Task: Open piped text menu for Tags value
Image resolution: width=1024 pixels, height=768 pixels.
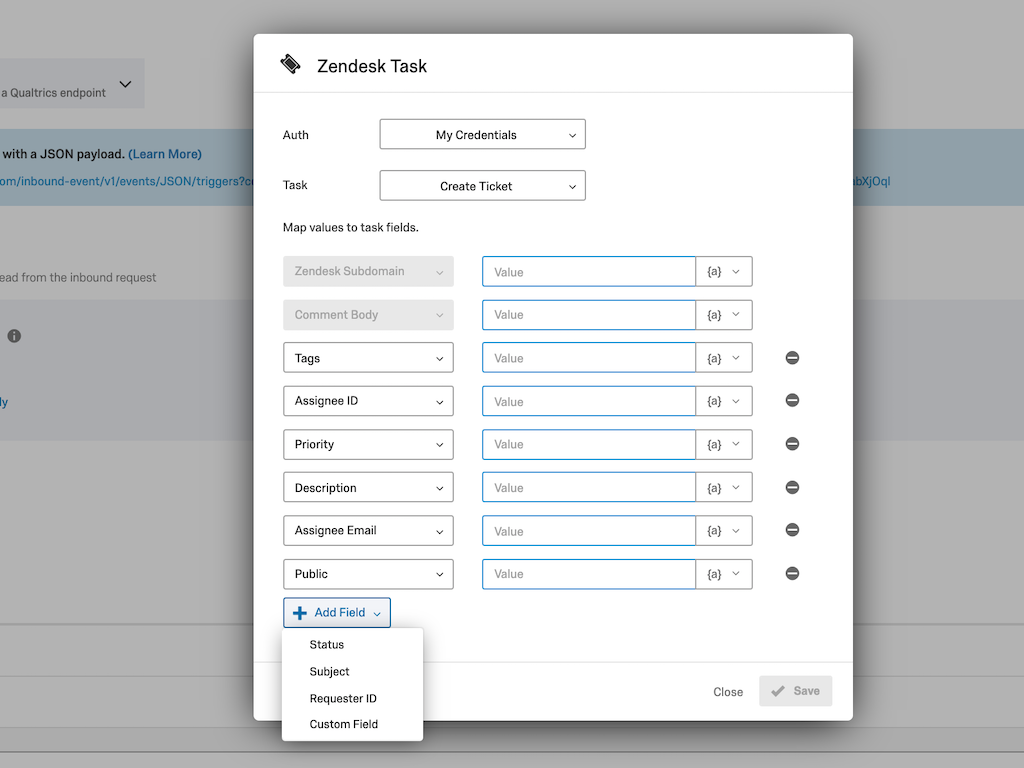Action: click(x=724, y=358)
